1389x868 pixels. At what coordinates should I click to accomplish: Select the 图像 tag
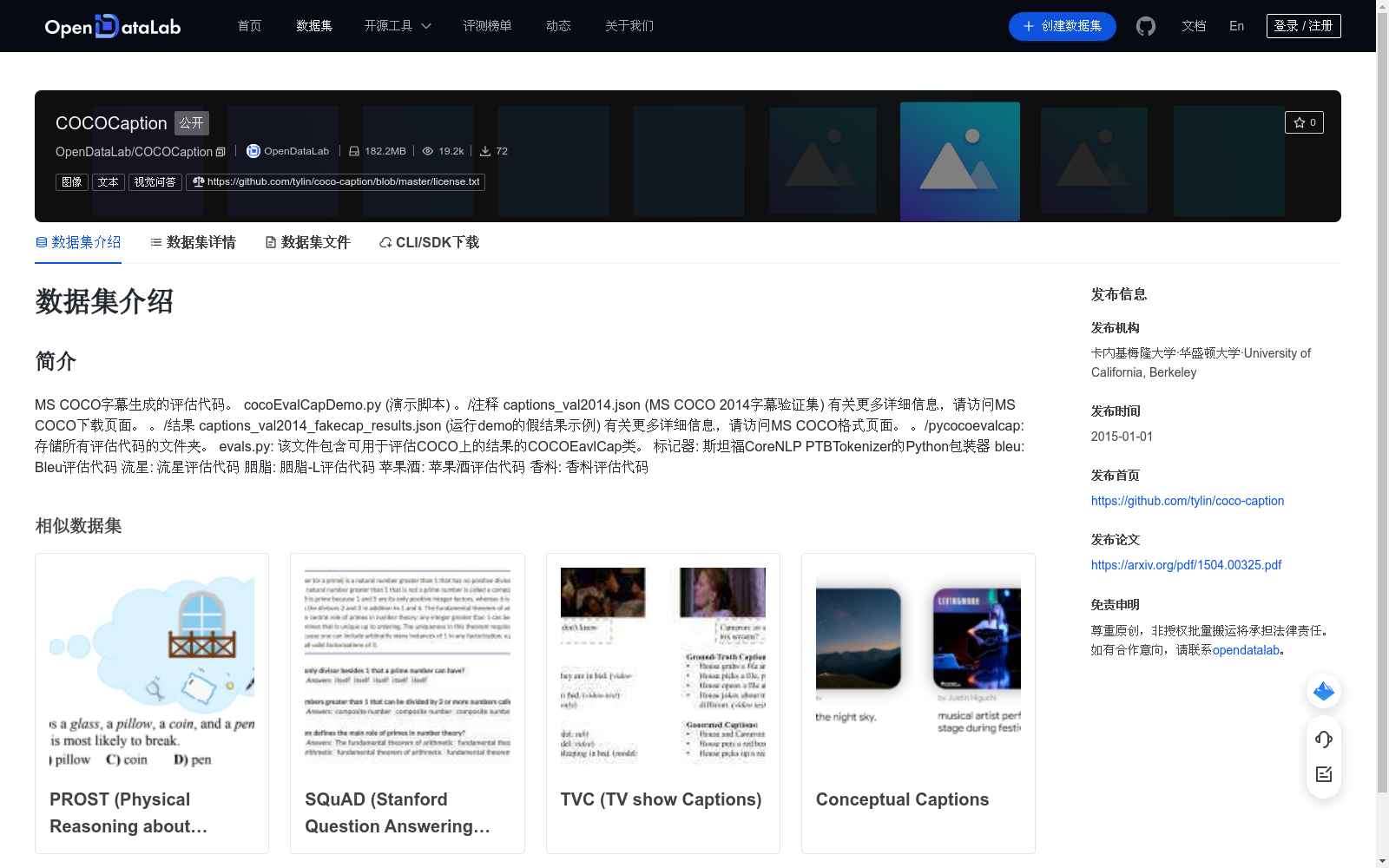(x=72, y=182)
